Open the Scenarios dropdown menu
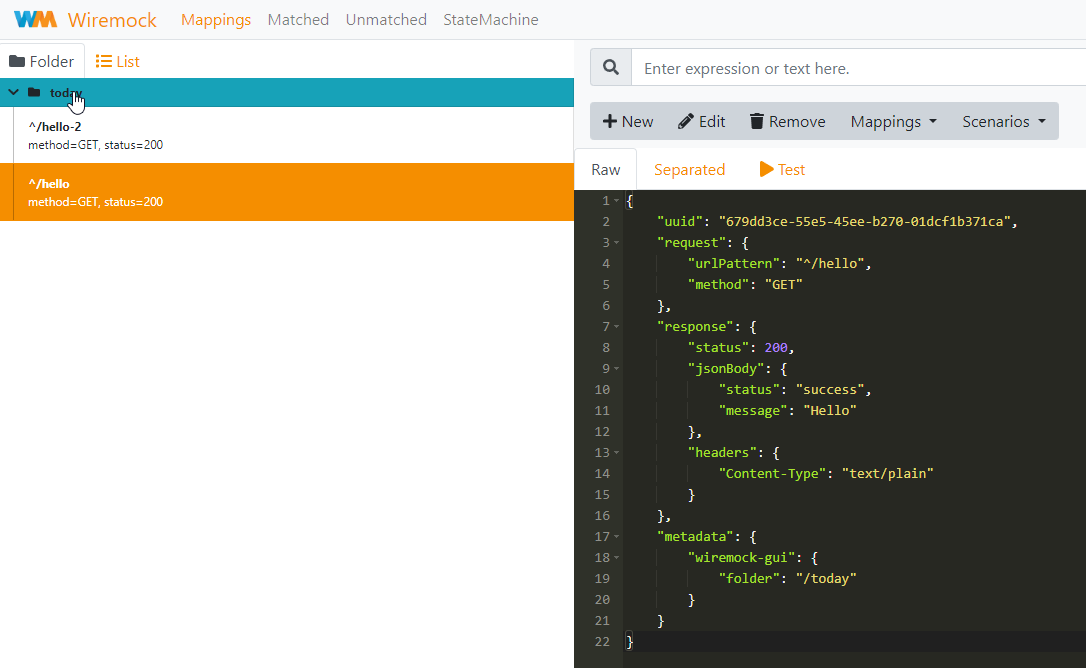The width and height of the screenshot is (1086, 668). pos(1004,121)
